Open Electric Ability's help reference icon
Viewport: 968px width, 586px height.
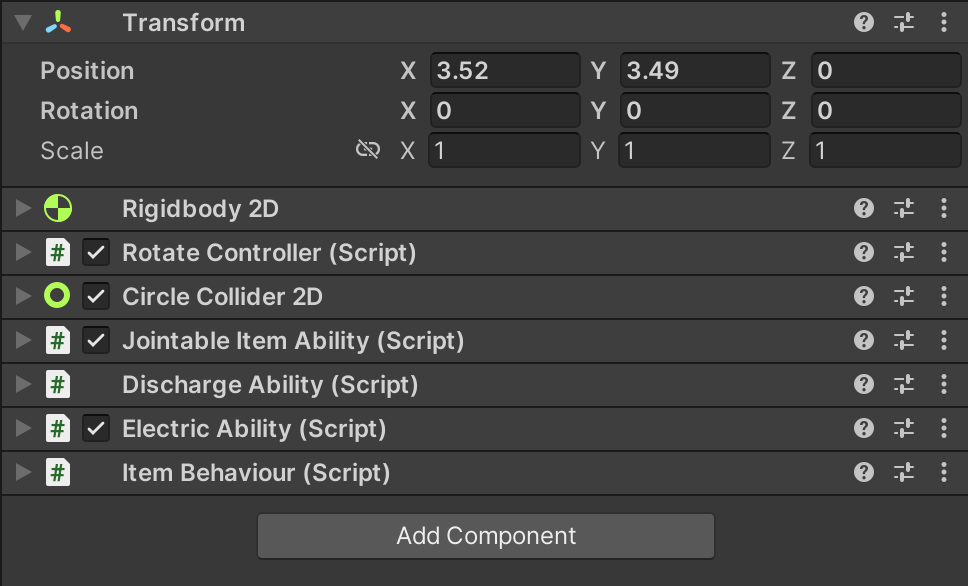pyautogui.click(x=864, y=429)
